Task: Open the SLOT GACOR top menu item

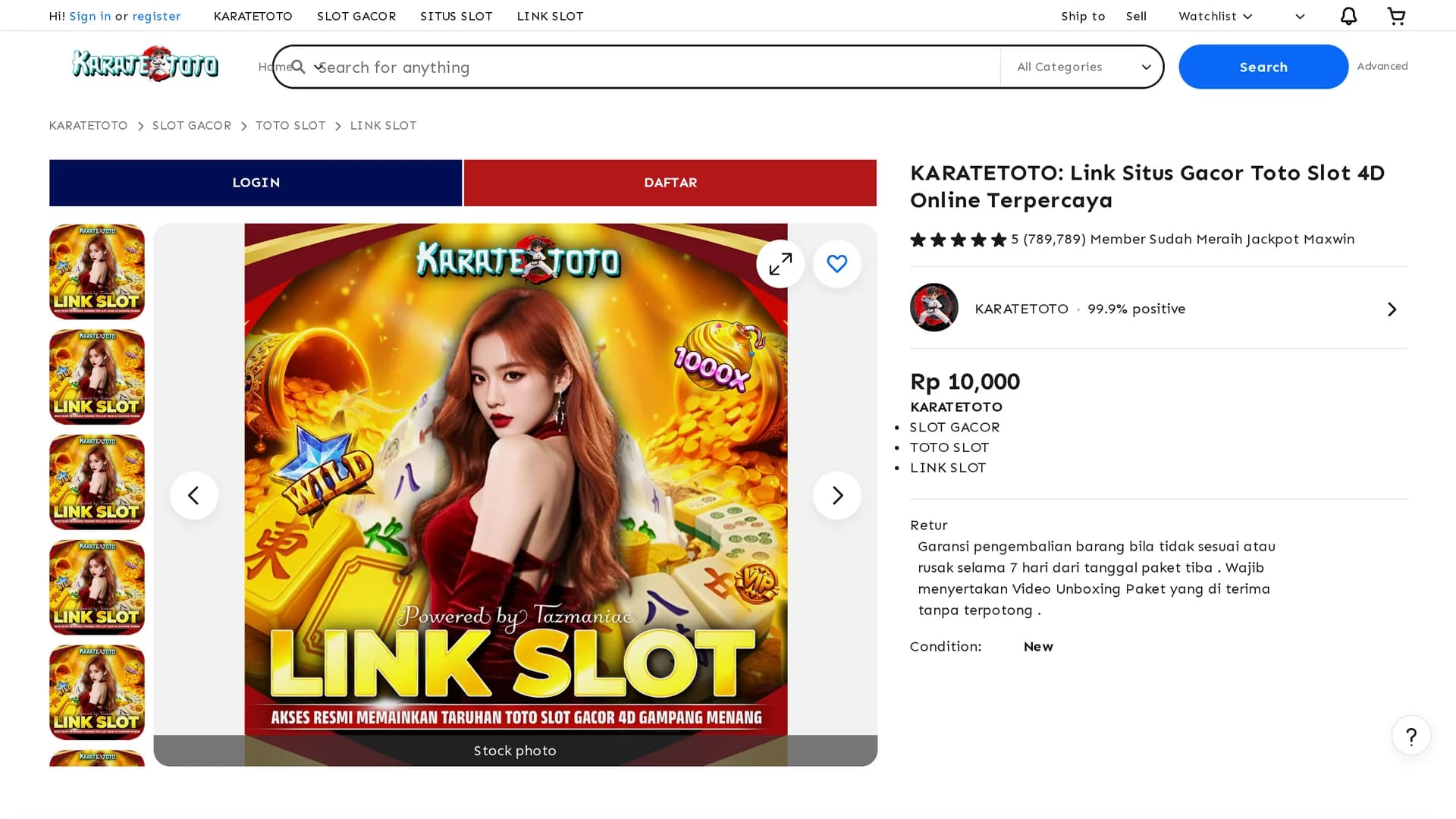Action: coord(356,16)
